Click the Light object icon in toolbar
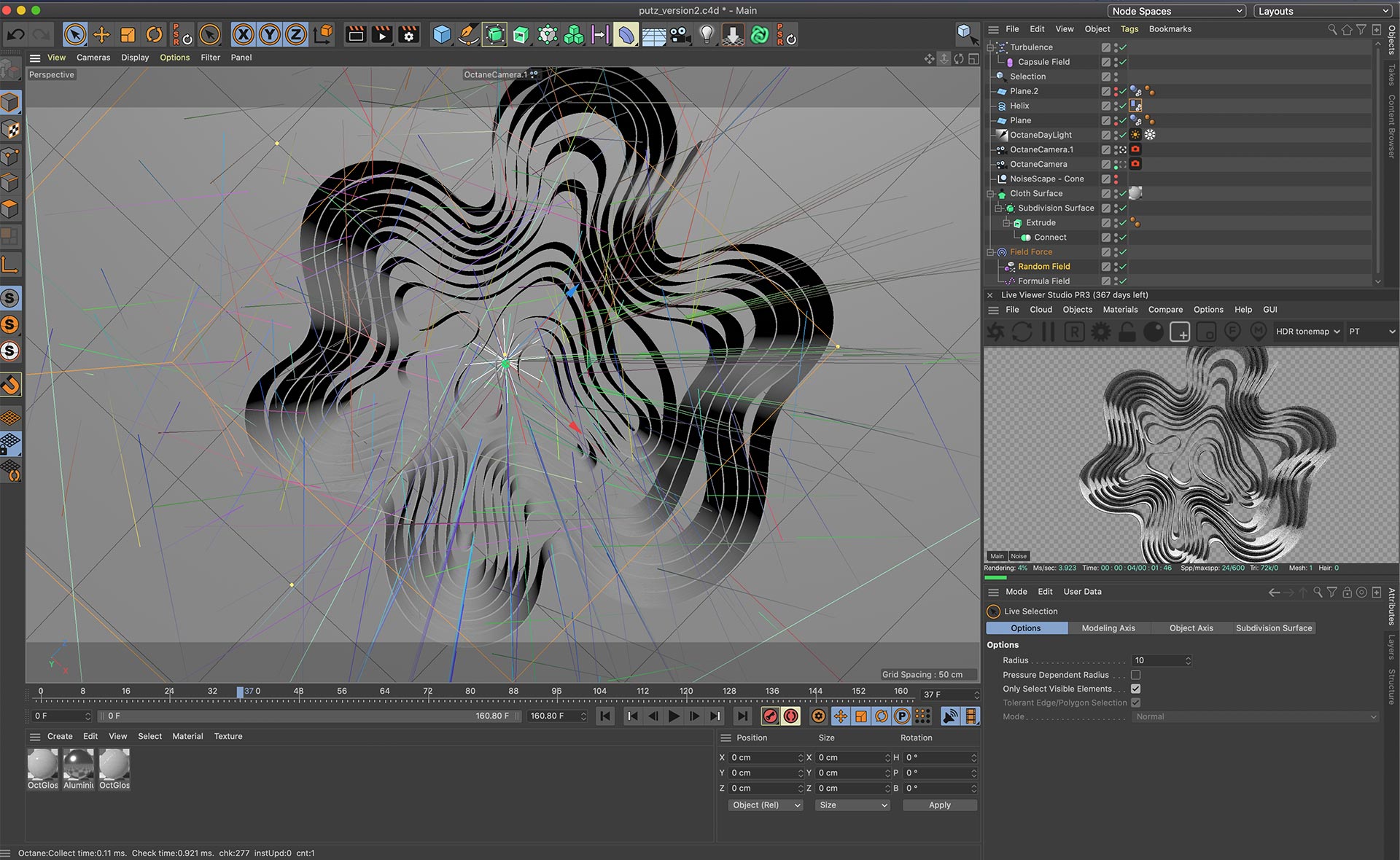Image resolution: width=1400 pixels, height=860 pixels. coord(706,34)
